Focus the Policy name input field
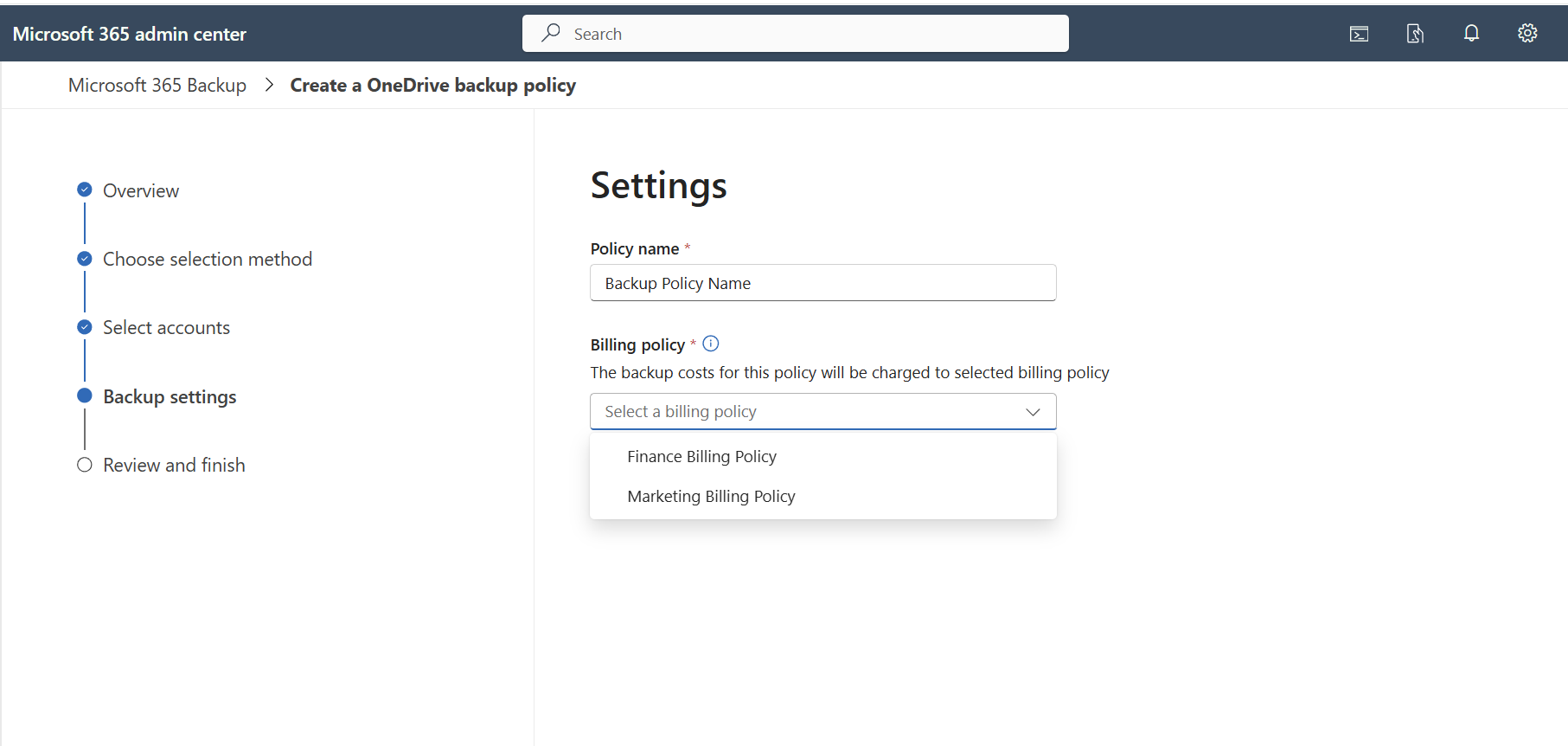 [x=823, y=283]
